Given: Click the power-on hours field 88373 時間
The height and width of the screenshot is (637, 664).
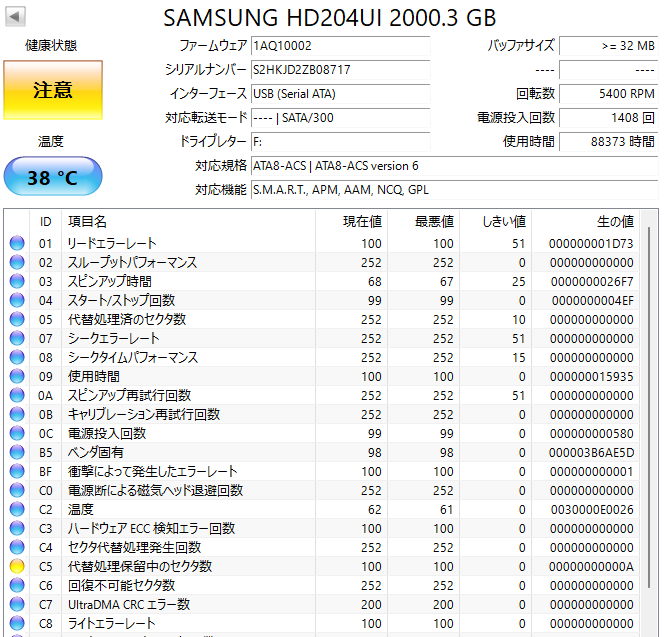Looking at the screenshot, I should pyautogui.click(x=609, y=142).
